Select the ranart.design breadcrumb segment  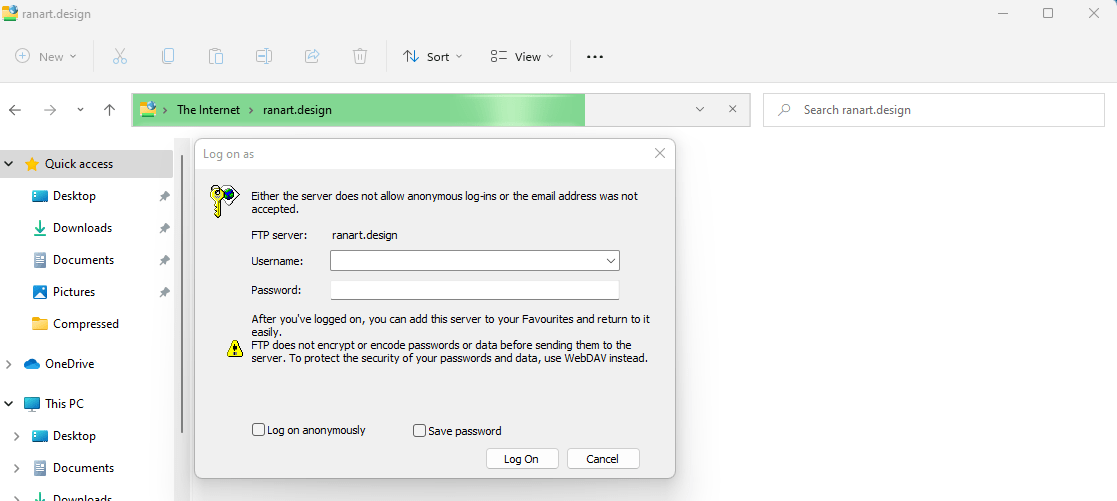point(296,110)
